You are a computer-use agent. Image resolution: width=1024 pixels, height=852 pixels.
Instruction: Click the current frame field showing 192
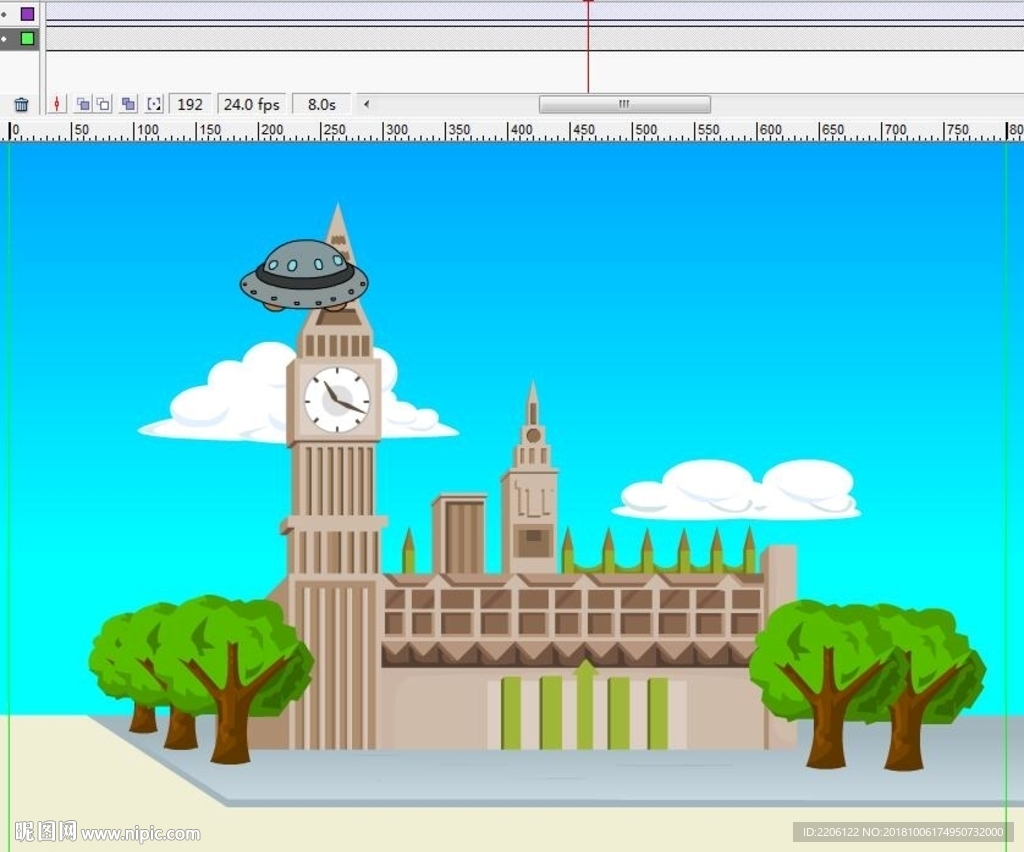click(190, 104)
